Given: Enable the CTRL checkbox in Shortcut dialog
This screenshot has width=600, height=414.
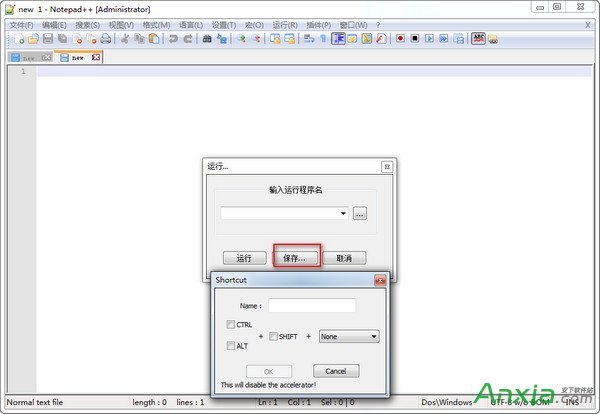Looking at the screenshot, I should click(x=230, y=324).
